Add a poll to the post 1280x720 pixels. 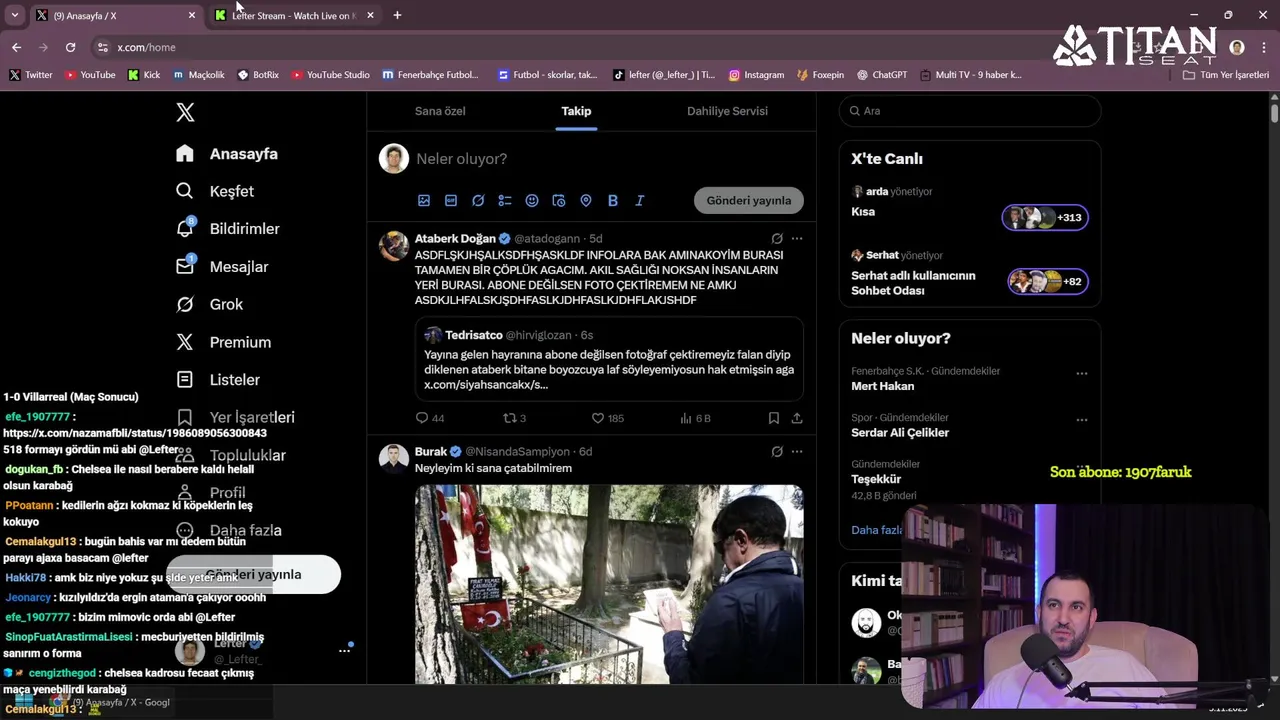tap(505, 201)
